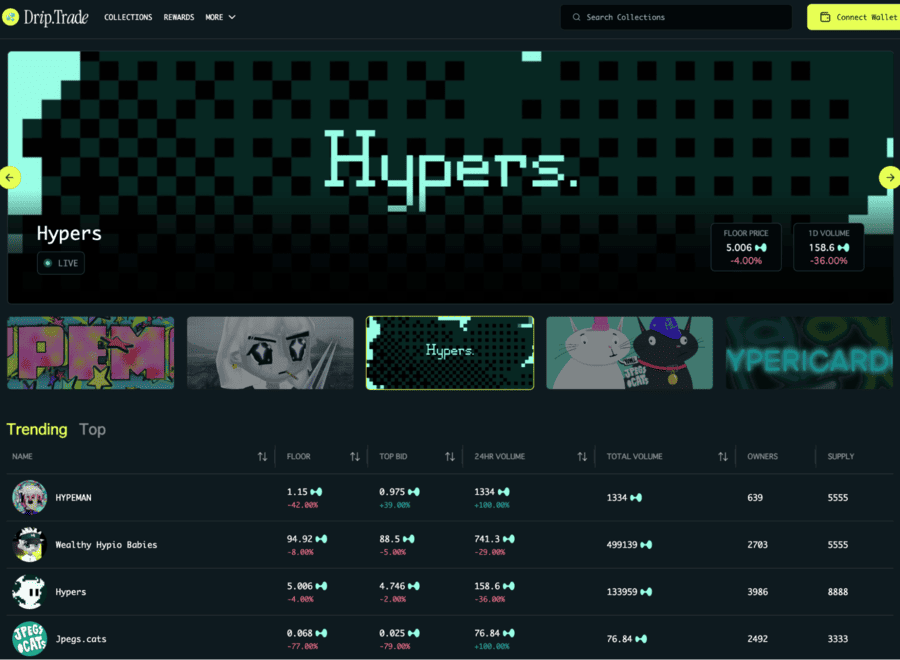Click Hypers top bid 4.746

tap(392, 586)
